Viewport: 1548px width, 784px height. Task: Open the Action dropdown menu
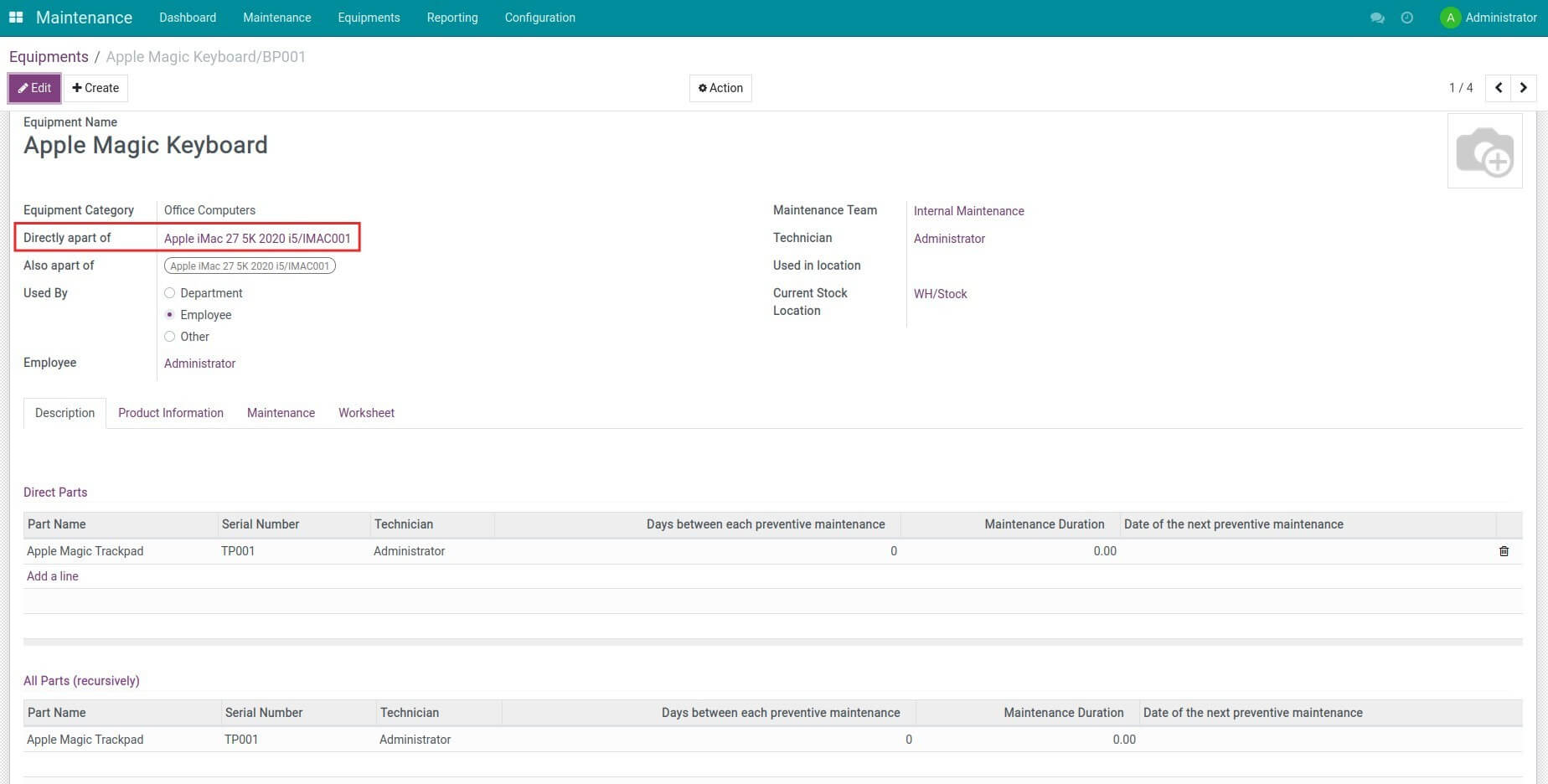tap(720, 88)
